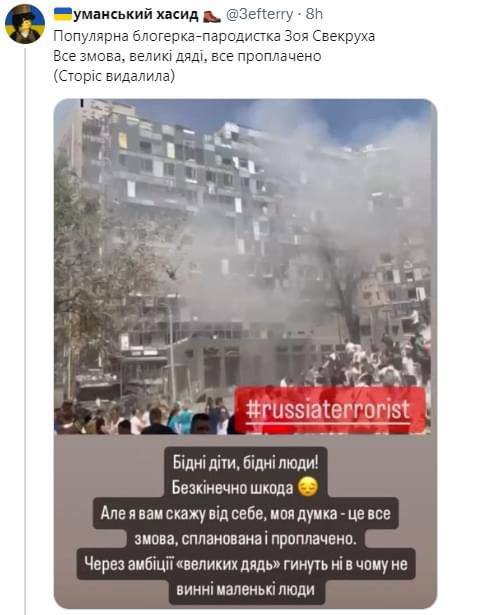
Task: Click the #russiaterrorist hashtag sticker
Action: click(x=330, y=410)
